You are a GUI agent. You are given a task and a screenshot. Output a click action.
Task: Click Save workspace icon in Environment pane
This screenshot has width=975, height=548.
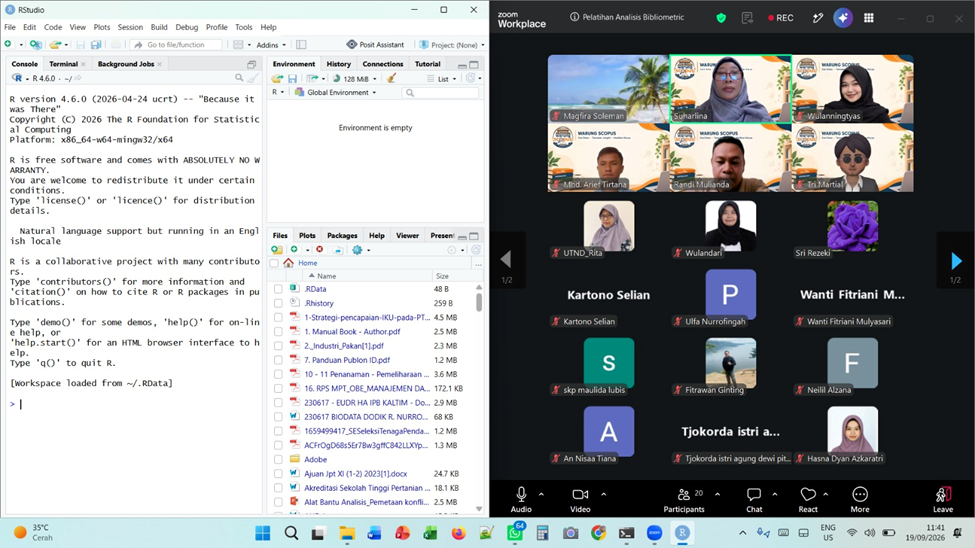[292, 79]
